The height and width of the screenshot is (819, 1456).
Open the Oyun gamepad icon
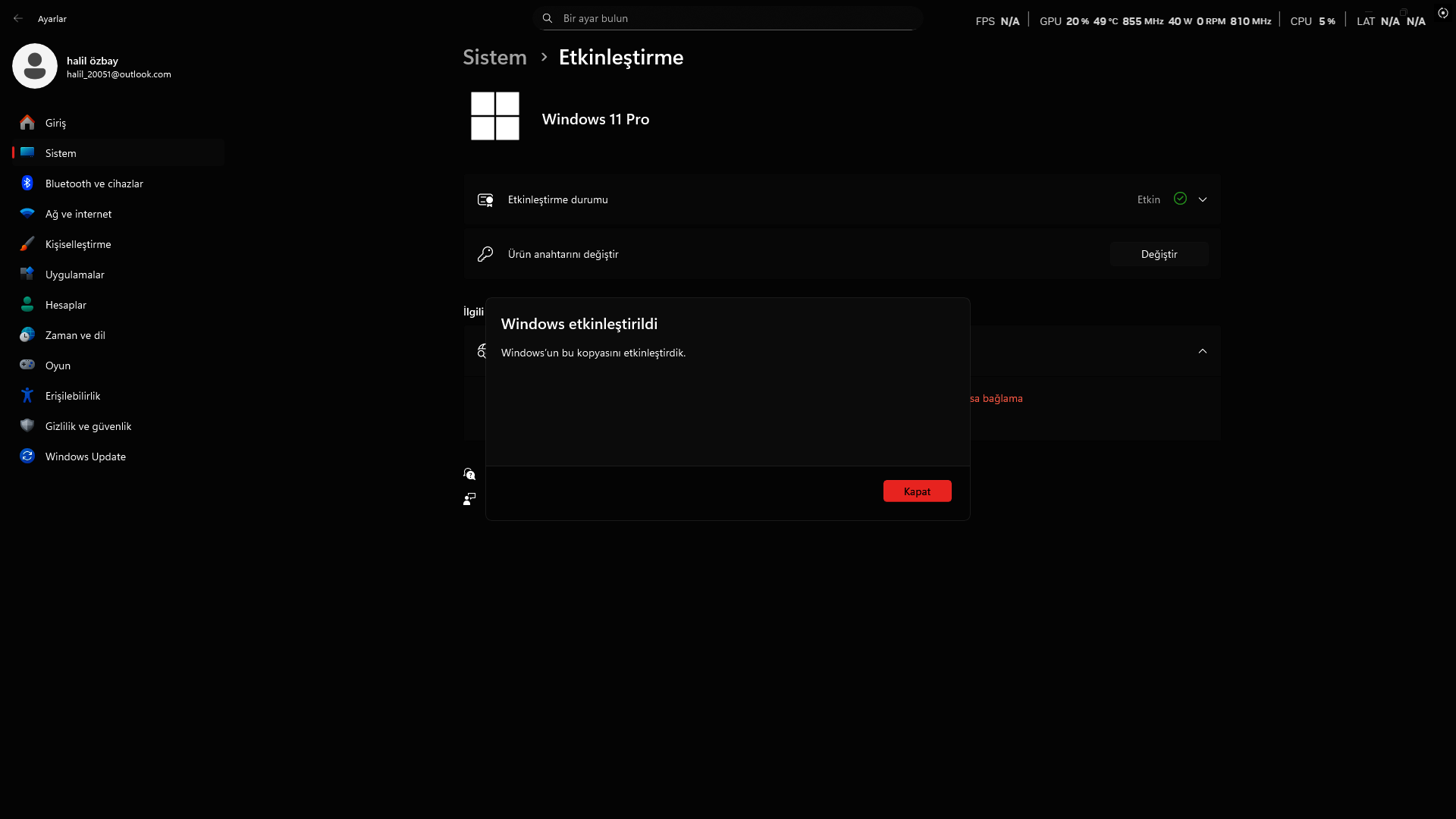27,365
